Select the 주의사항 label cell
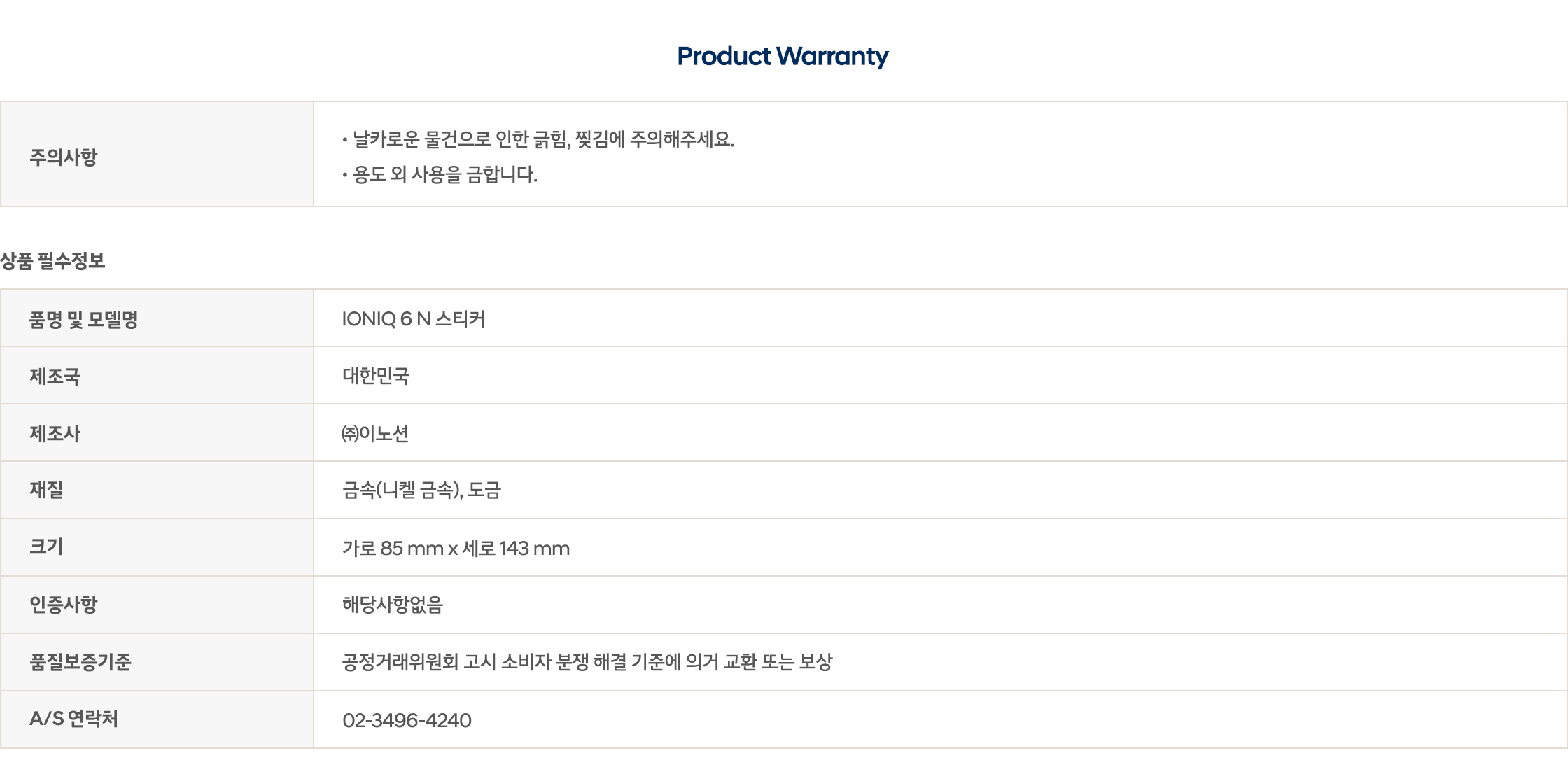The image size is (1568, 767). pyautogui.click(x=157, y=154)
